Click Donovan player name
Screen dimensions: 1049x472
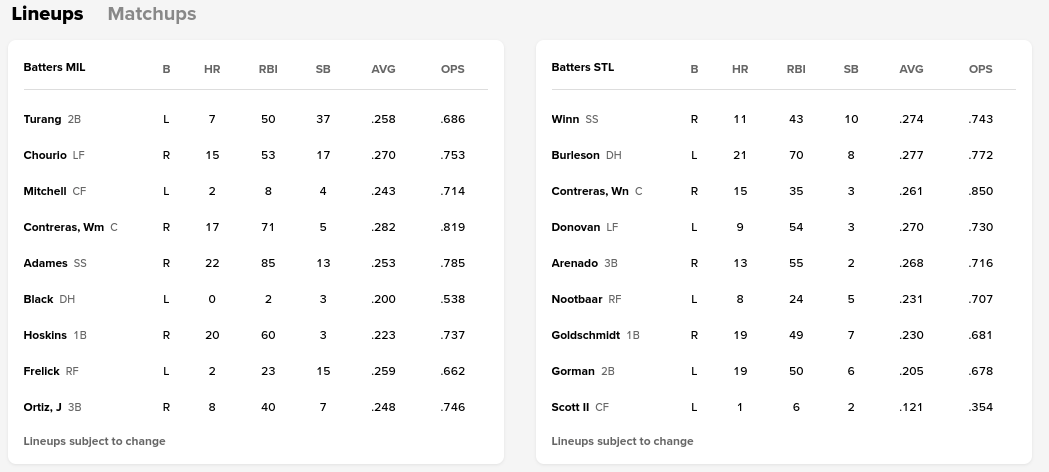coord(576,227)
